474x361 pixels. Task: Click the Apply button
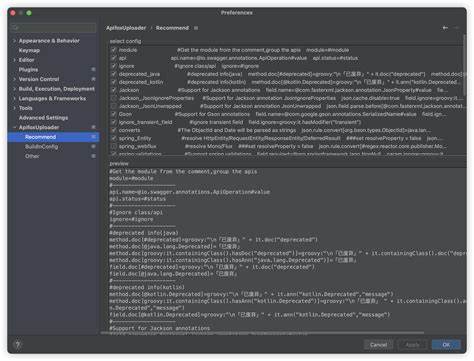[x=412, y=345]
